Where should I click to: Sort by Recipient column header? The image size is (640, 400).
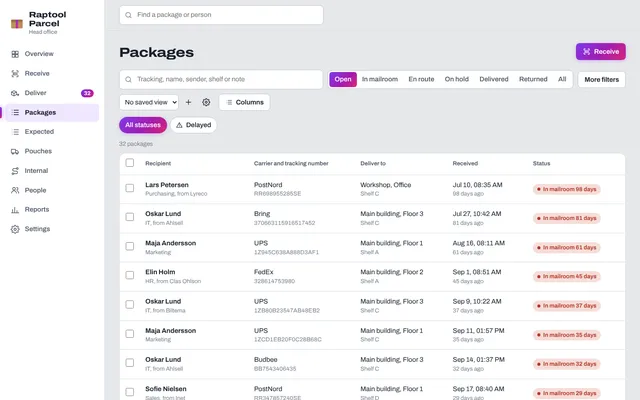click(158, 163)
